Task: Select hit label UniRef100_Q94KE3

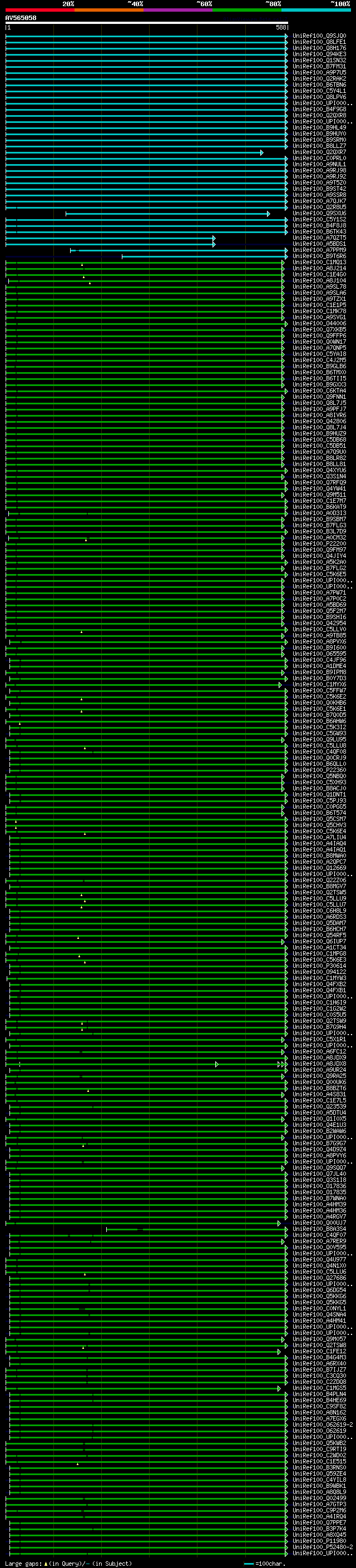Action: tap(319, 54)
